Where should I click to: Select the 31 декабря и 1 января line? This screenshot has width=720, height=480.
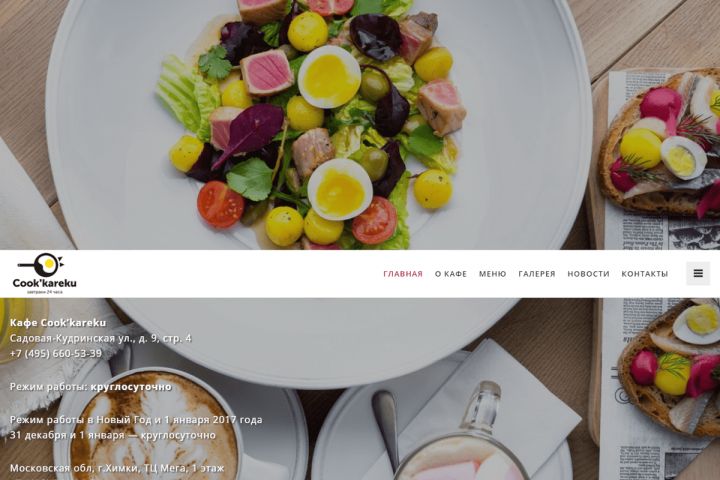click(112, 435)
